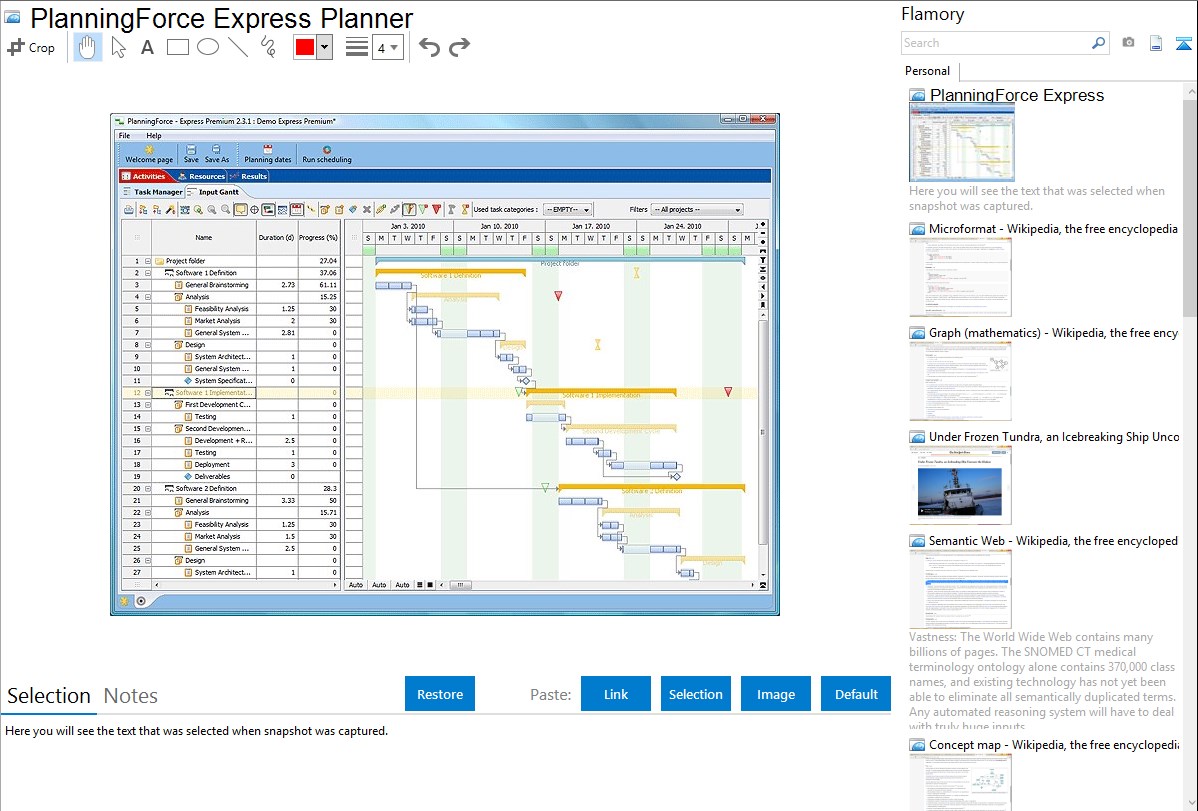Viewport: 1198px width, 811px height.
Task: Open the Microformat Wikipedia snapshot thumbnail
Action: [960, 277]
